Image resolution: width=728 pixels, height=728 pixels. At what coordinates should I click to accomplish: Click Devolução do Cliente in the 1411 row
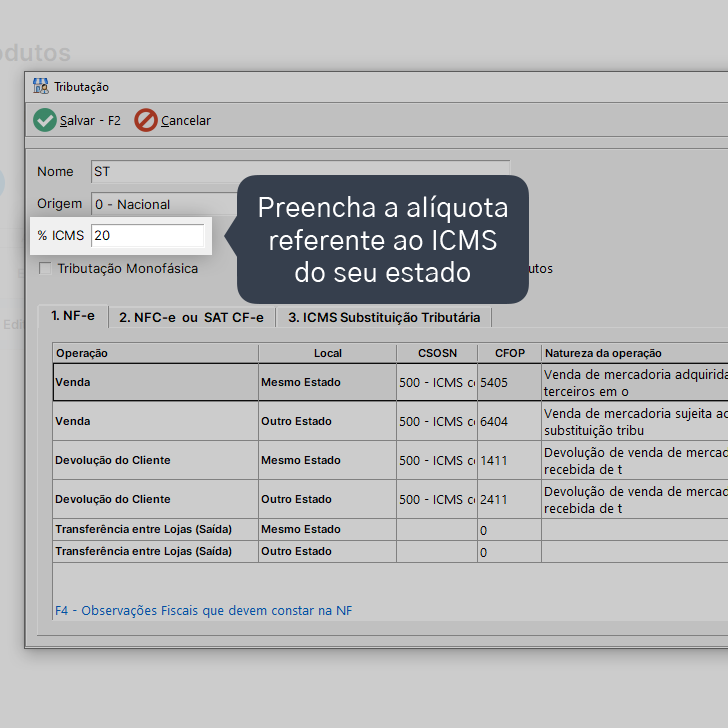(x=156, y=460)
